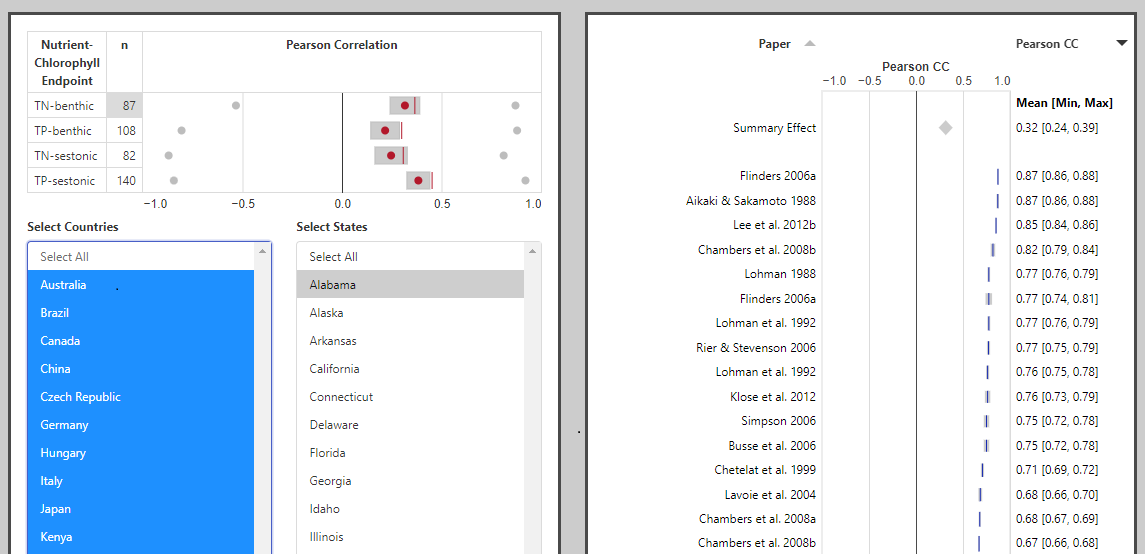Click the red mean dot for TN-benthic
The height and width of the screenshot is (554, 1145).
click(405, 105)
